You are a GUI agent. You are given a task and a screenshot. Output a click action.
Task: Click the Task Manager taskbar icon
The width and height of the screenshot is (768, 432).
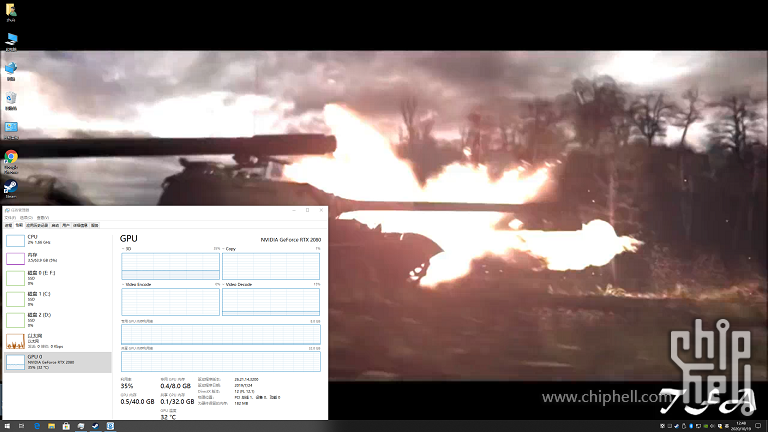tap(81, 426)
